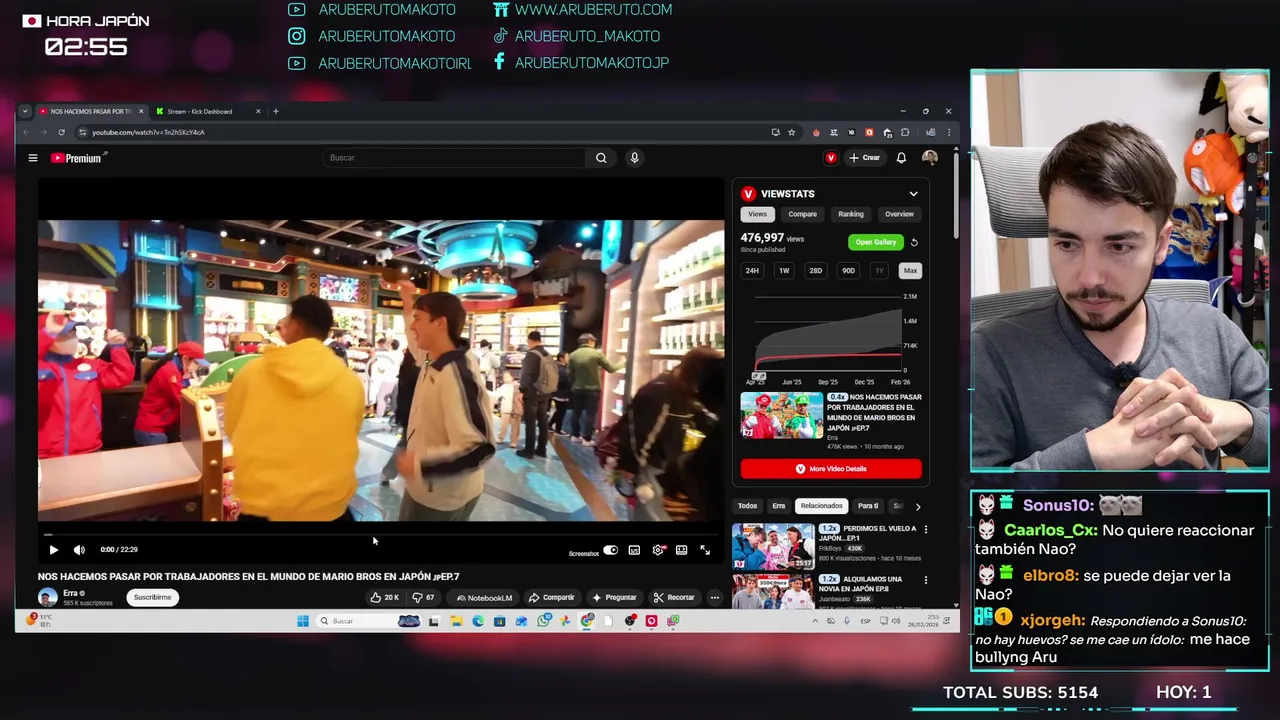Viewport: 1280px width, 720px height.
Task: Refresh ViewStats data icon
Action: [914, 242]
